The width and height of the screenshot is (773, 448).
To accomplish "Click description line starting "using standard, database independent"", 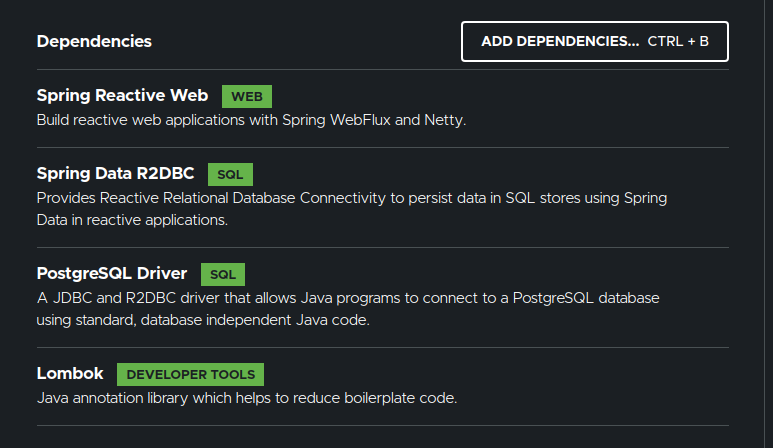I will click(x=203, y=320).
